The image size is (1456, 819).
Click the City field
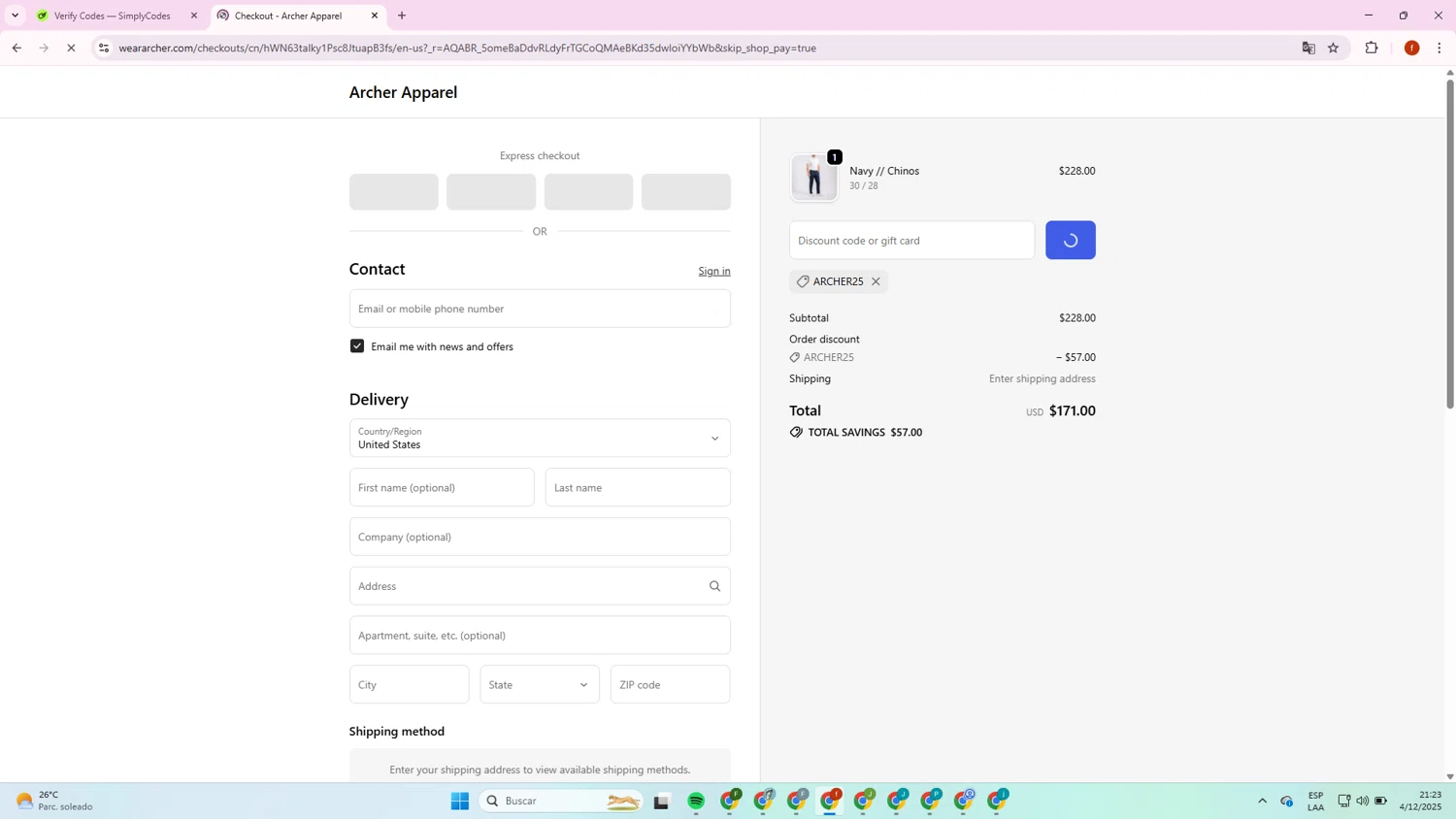pos(409,685)
